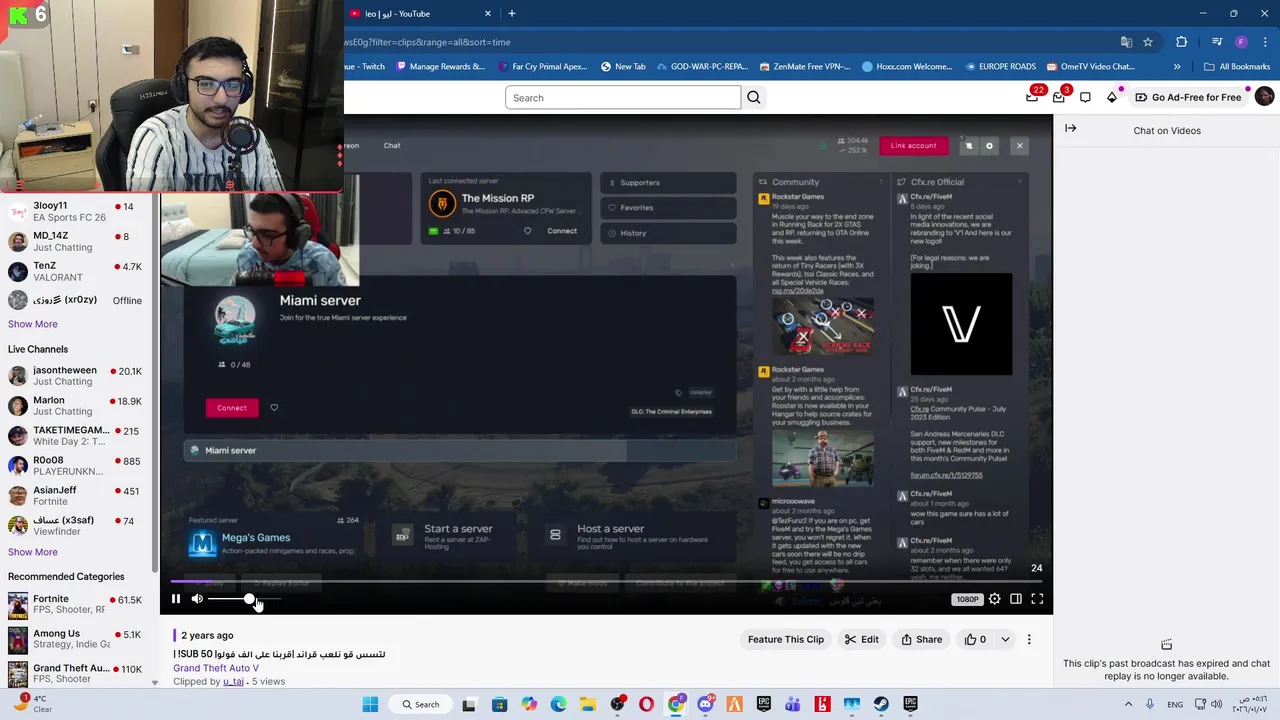The height and width of the screenshot is (720, 1280).
Task: Open Windows Start menu
Action: click(370, 704)
